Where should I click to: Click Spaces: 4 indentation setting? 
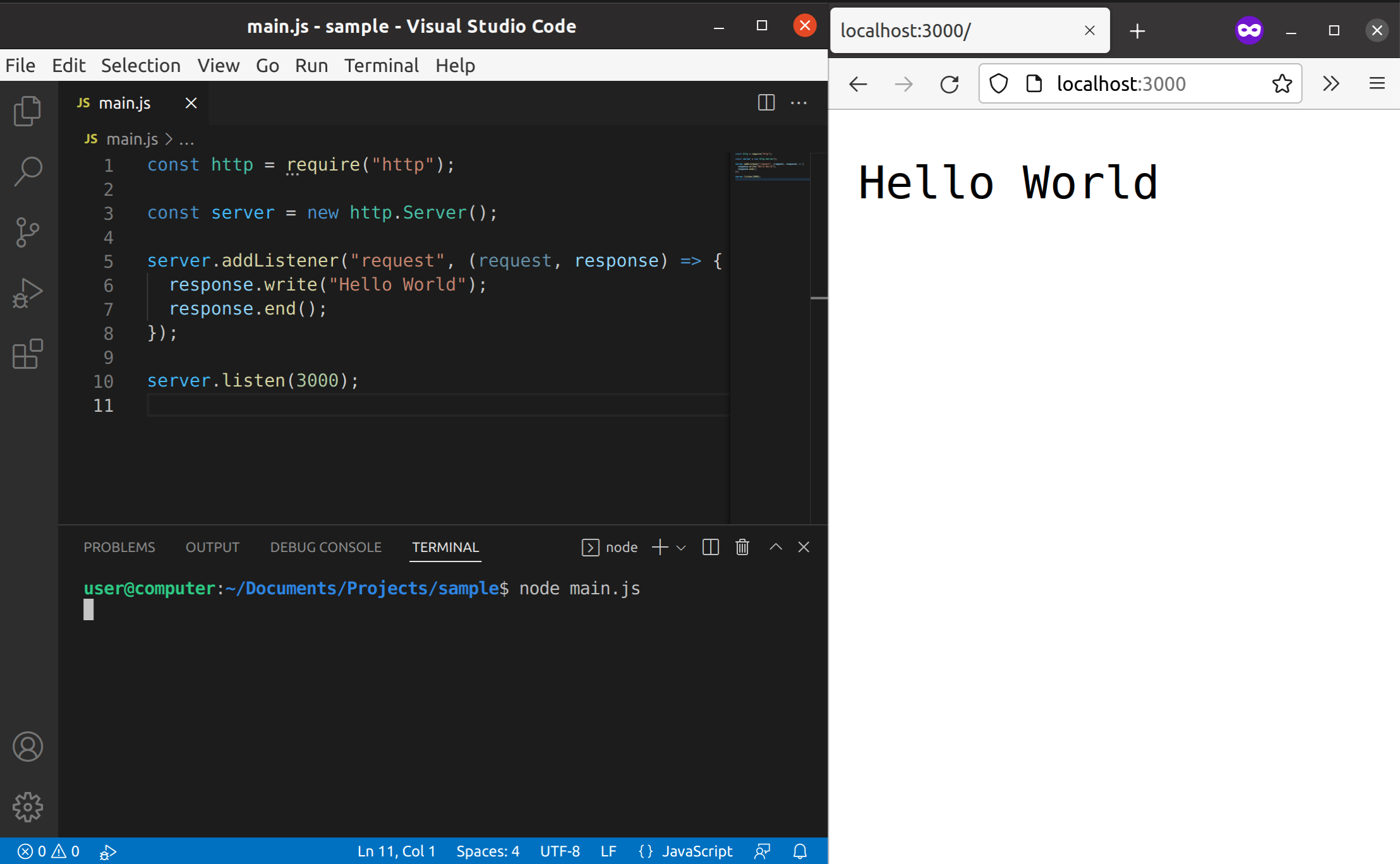pyautogui.click(x=488, y=851)
